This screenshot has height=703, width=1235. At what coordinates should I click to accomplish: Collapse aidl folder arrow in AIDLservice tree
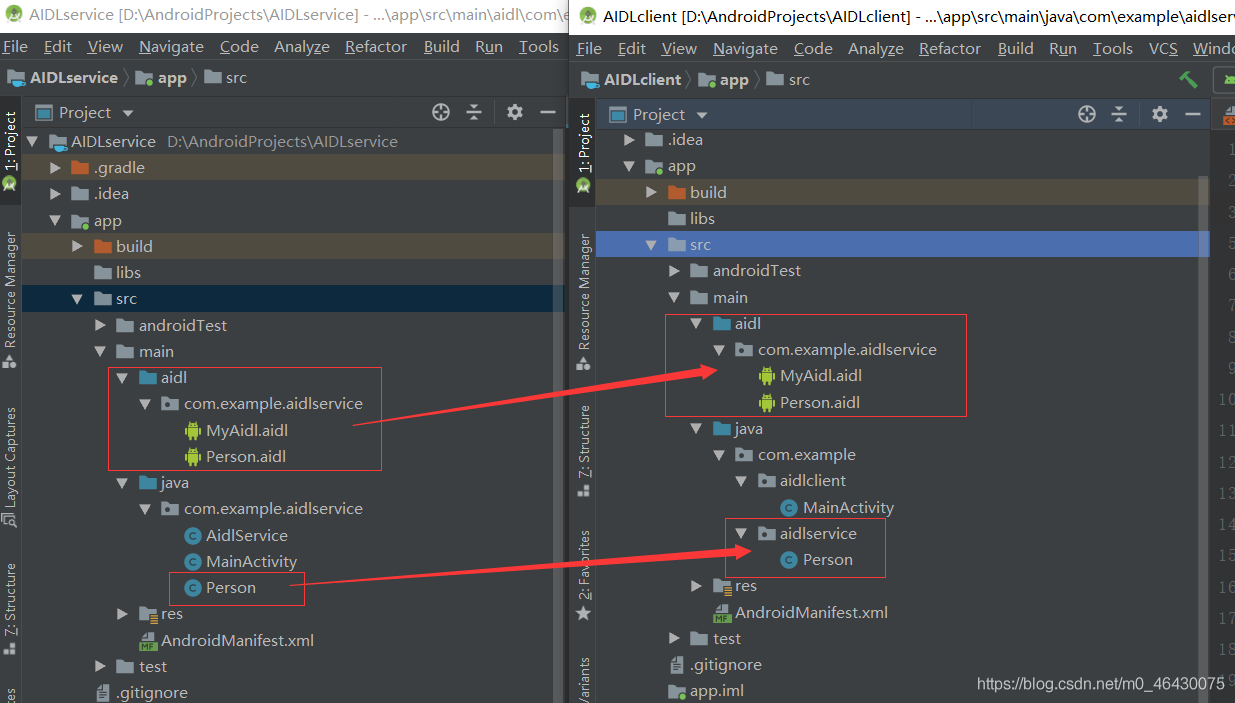pos(122,377)
